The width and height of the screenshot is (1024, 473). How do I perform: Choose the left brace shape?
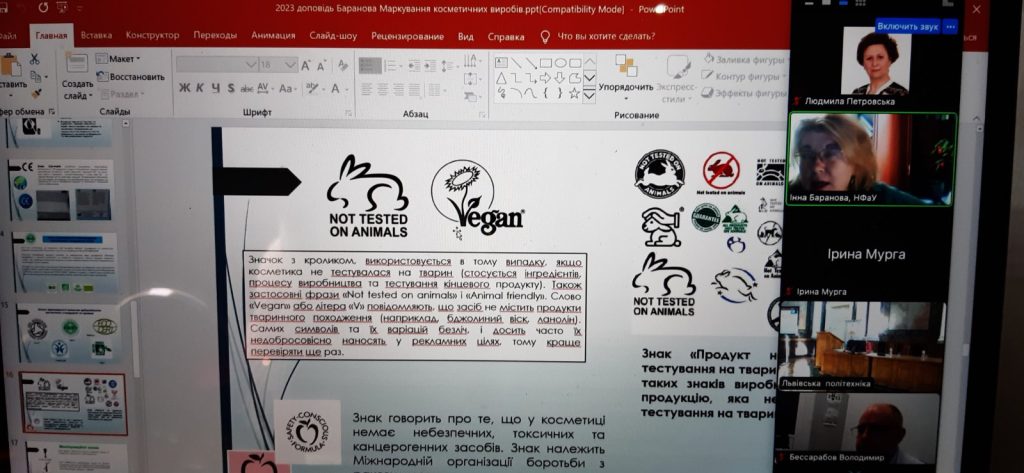(545, 93)
